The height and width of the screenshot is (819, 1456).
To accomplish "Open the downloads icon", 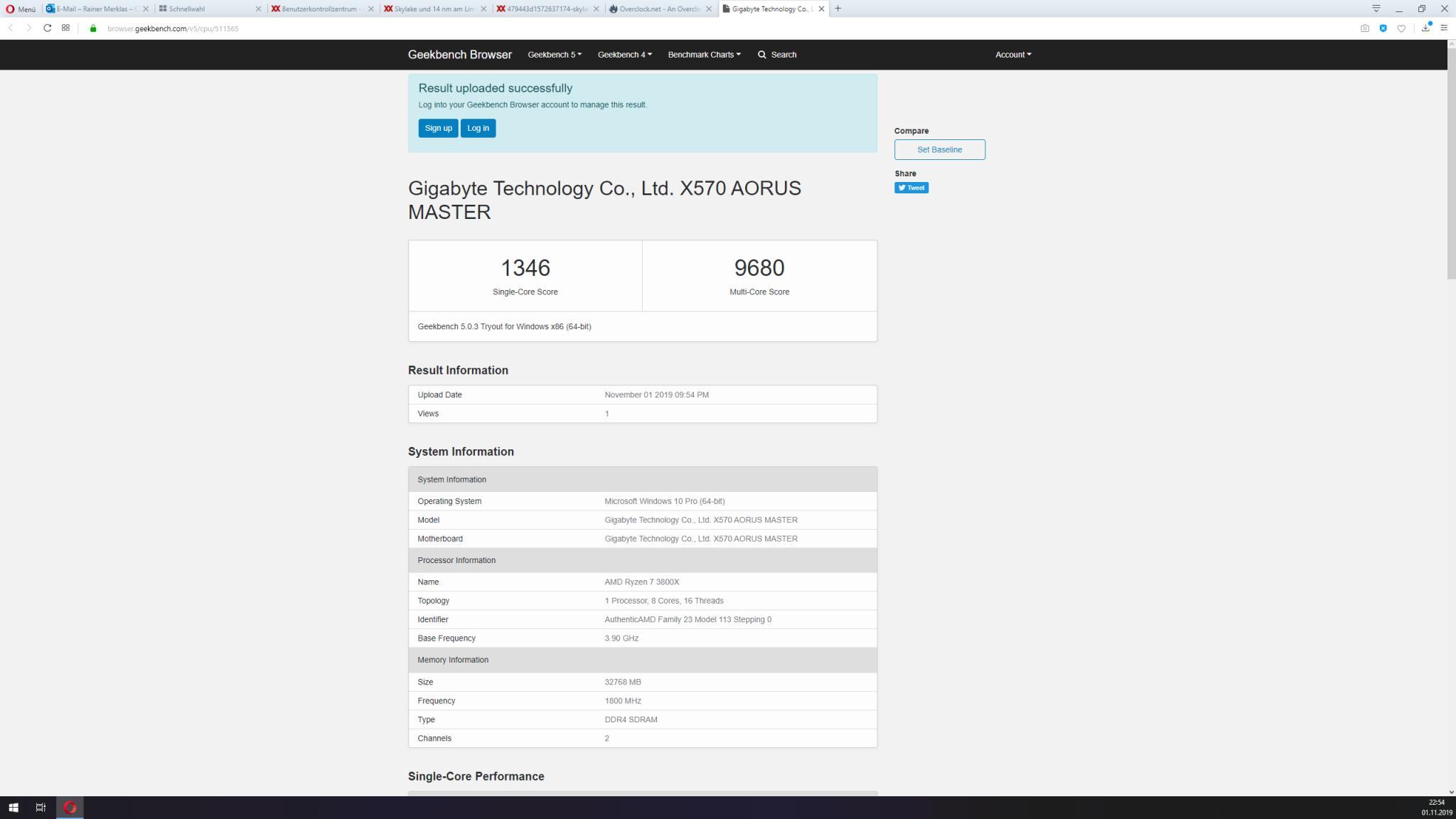I will [1425, 28].
